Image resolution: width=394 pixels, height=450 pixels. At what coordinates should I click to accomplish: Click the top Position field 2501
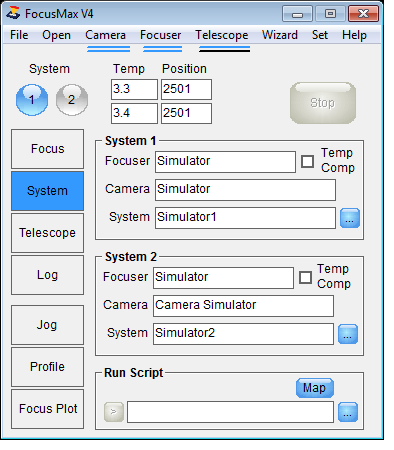click(186, 89)
